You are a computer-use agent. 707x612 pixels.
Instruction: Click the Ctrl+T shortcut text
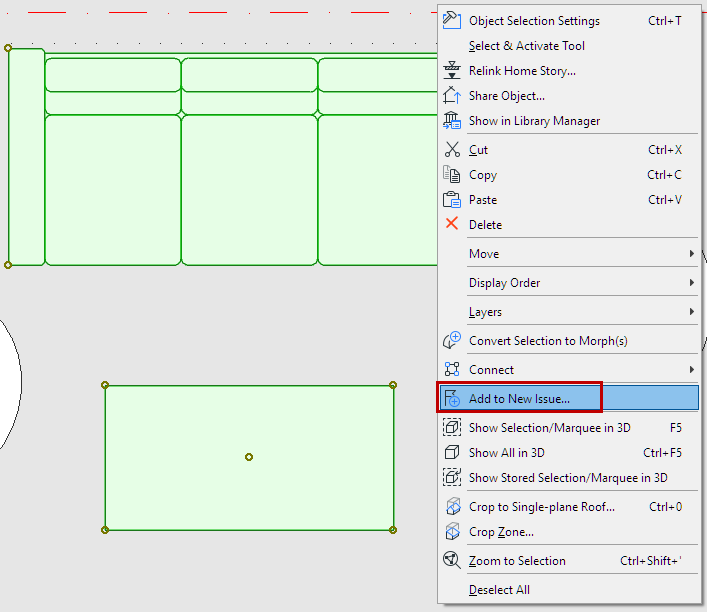664,21
